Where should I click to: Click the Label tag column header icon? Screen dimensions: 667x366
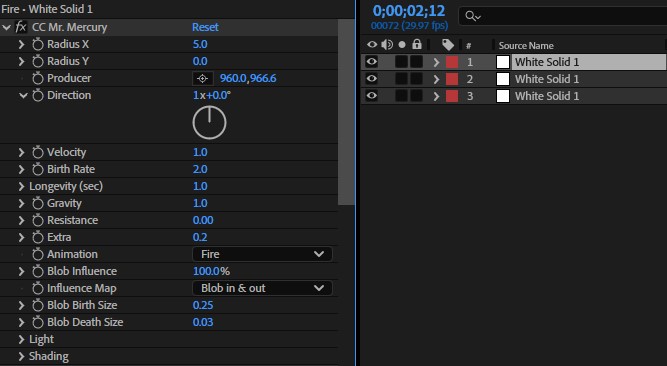pyautogui.click(x=448, y=45)
